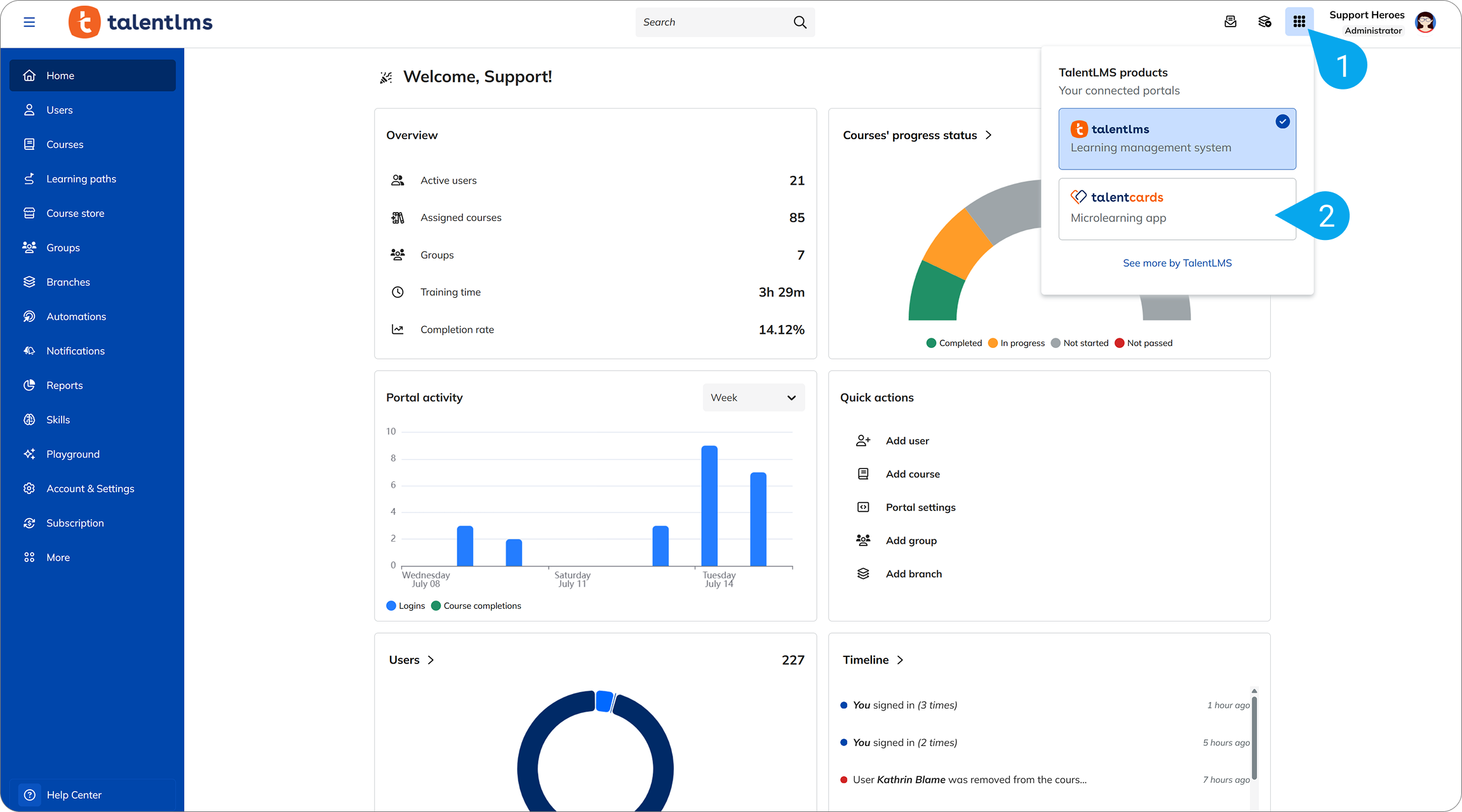Open the messages inbox icon
Image resolution: width=1462 pixels, height=812 pixels.
point(1230,22)
